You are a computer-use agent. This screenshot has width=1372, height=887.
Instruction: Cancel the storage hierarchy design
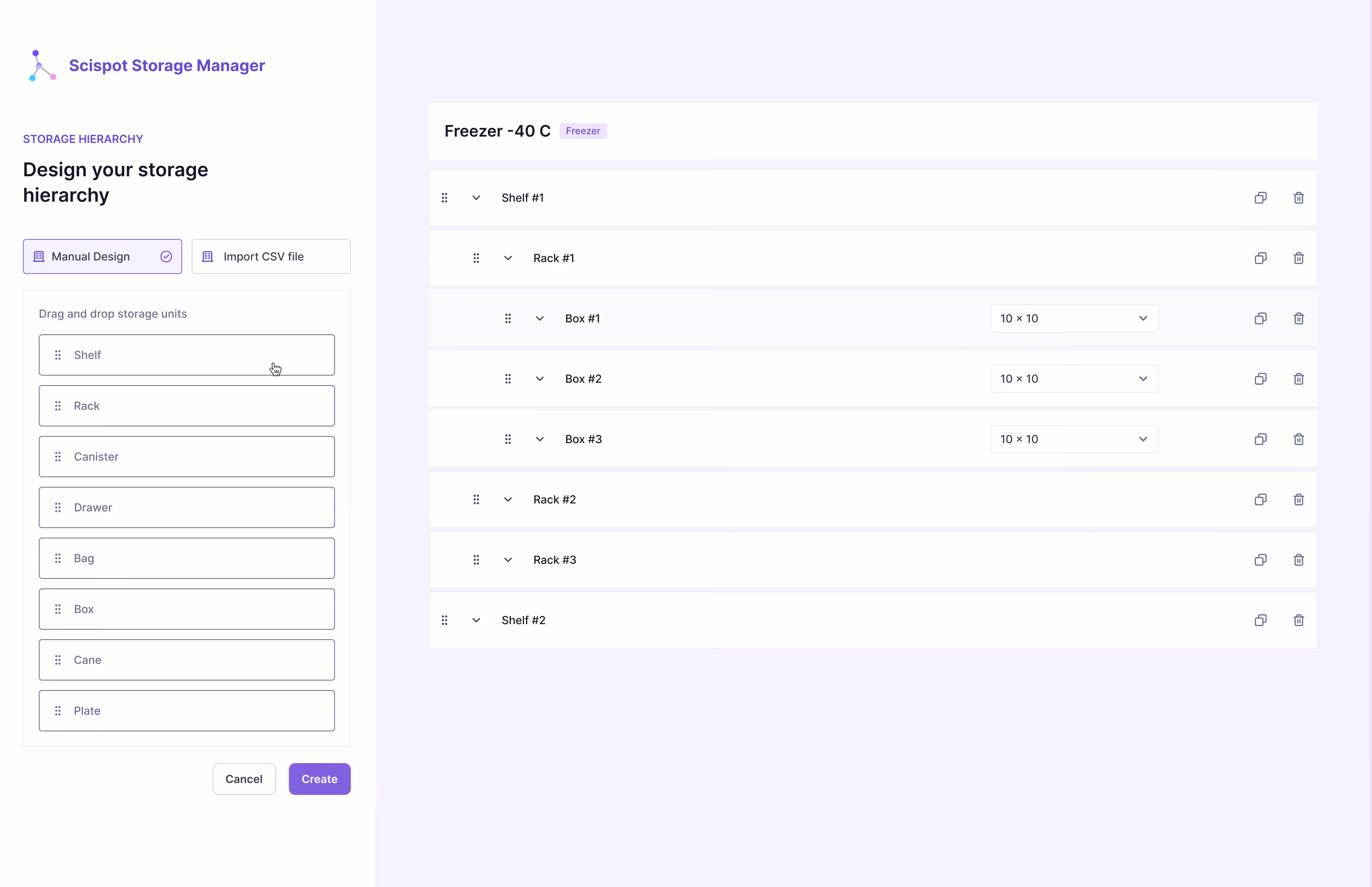pyautogui.click(x=243, y=779)
